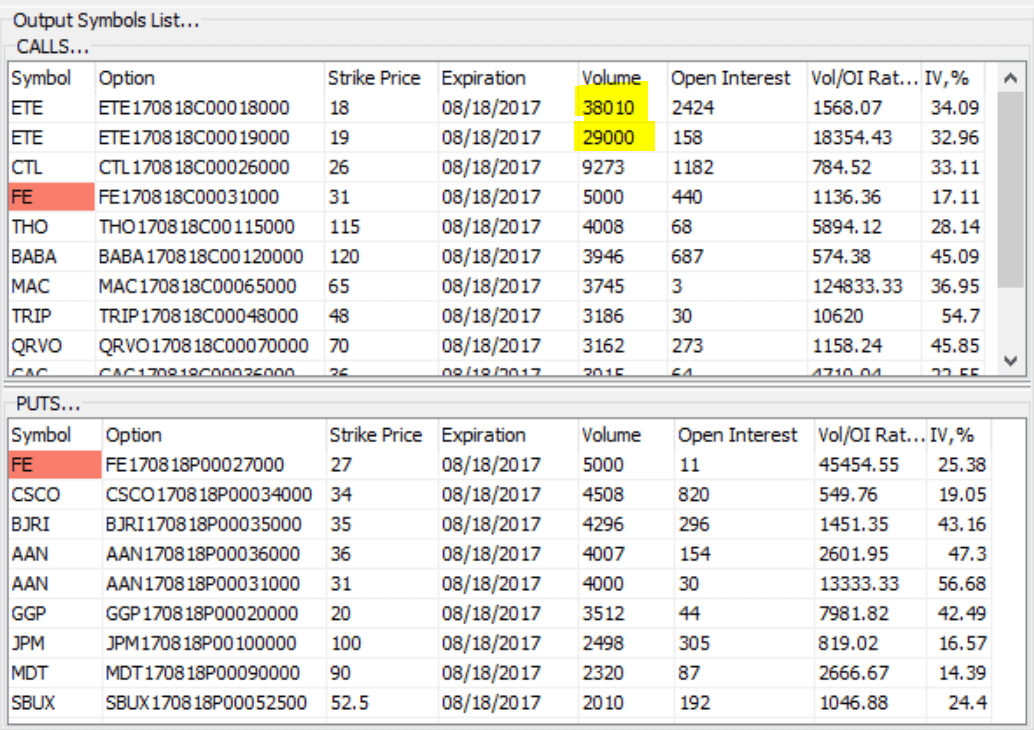This screenshot has width=1034, height=730.
Task: Click highlighted volume 29000
Action: point(608,137)
